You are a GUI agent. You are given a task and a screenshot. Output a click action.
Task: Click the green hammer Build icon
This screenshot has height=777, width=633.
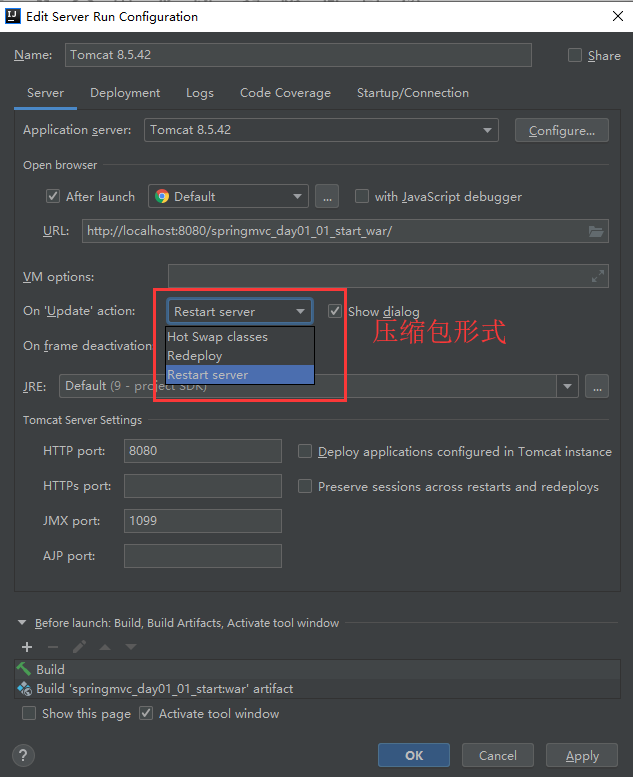[24, 669]
